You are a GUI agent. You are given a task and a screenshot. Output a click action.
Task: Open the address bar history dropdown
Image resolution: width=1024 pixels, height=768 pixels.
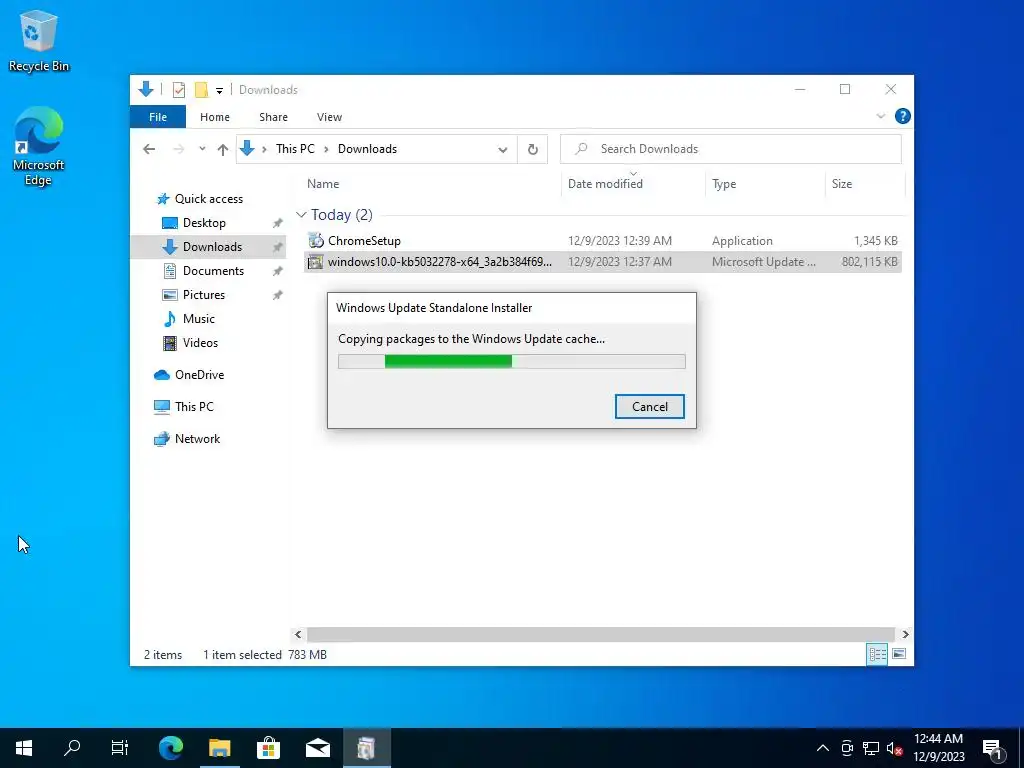click(x=502, y=150)
